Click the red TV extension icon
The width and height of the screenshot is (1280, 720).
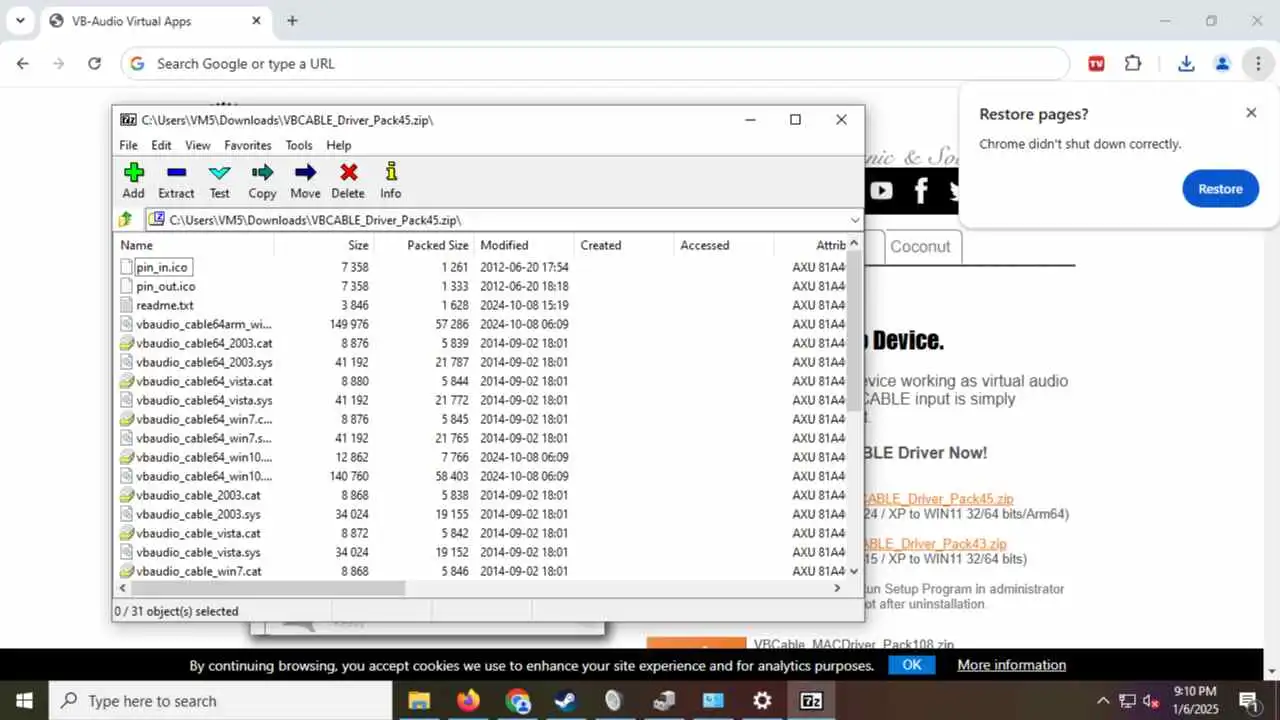(1096, 64)
